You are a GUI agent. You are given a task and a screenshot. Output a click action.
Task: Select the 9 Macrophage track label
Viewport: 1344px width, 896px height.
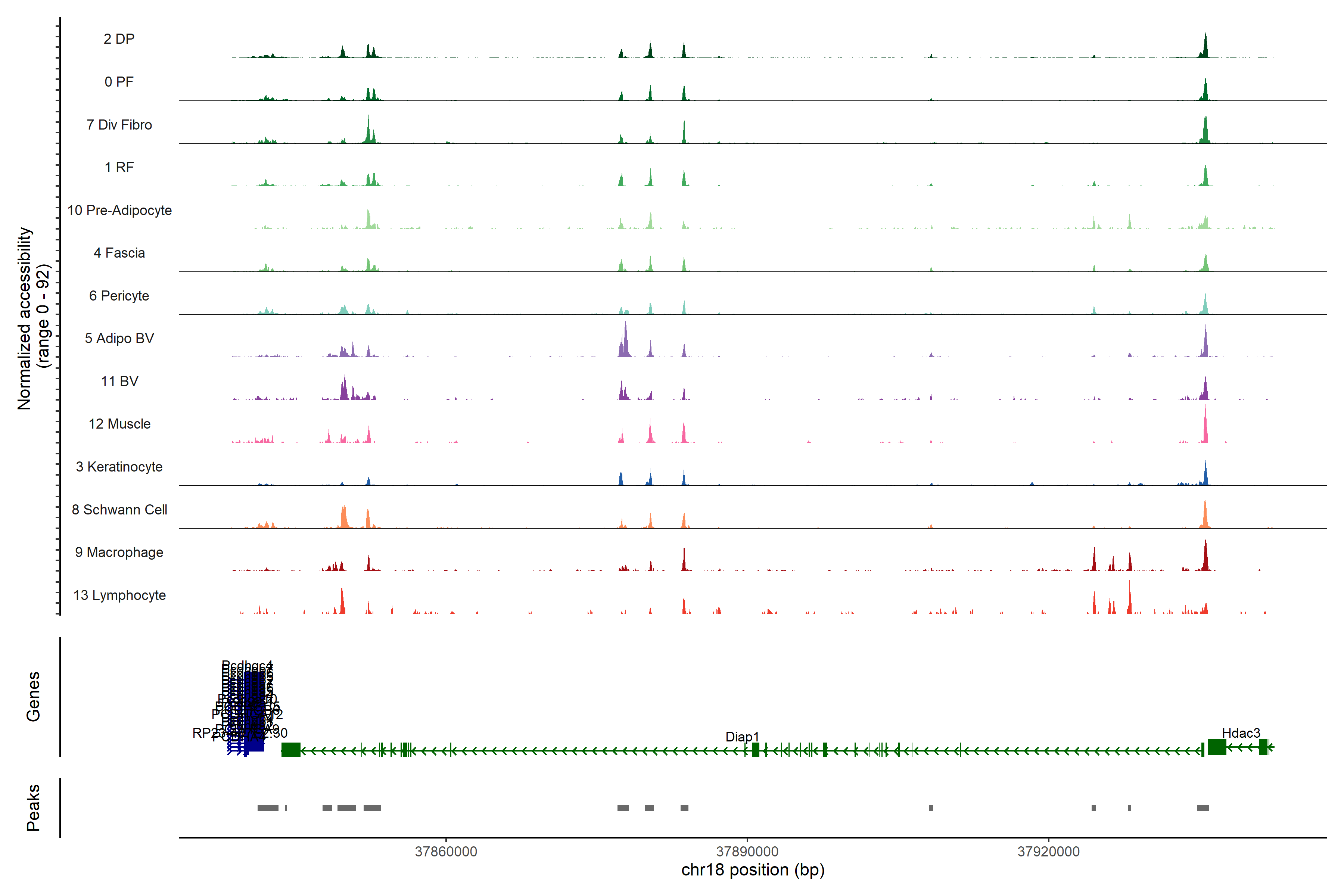pos(119,553)
